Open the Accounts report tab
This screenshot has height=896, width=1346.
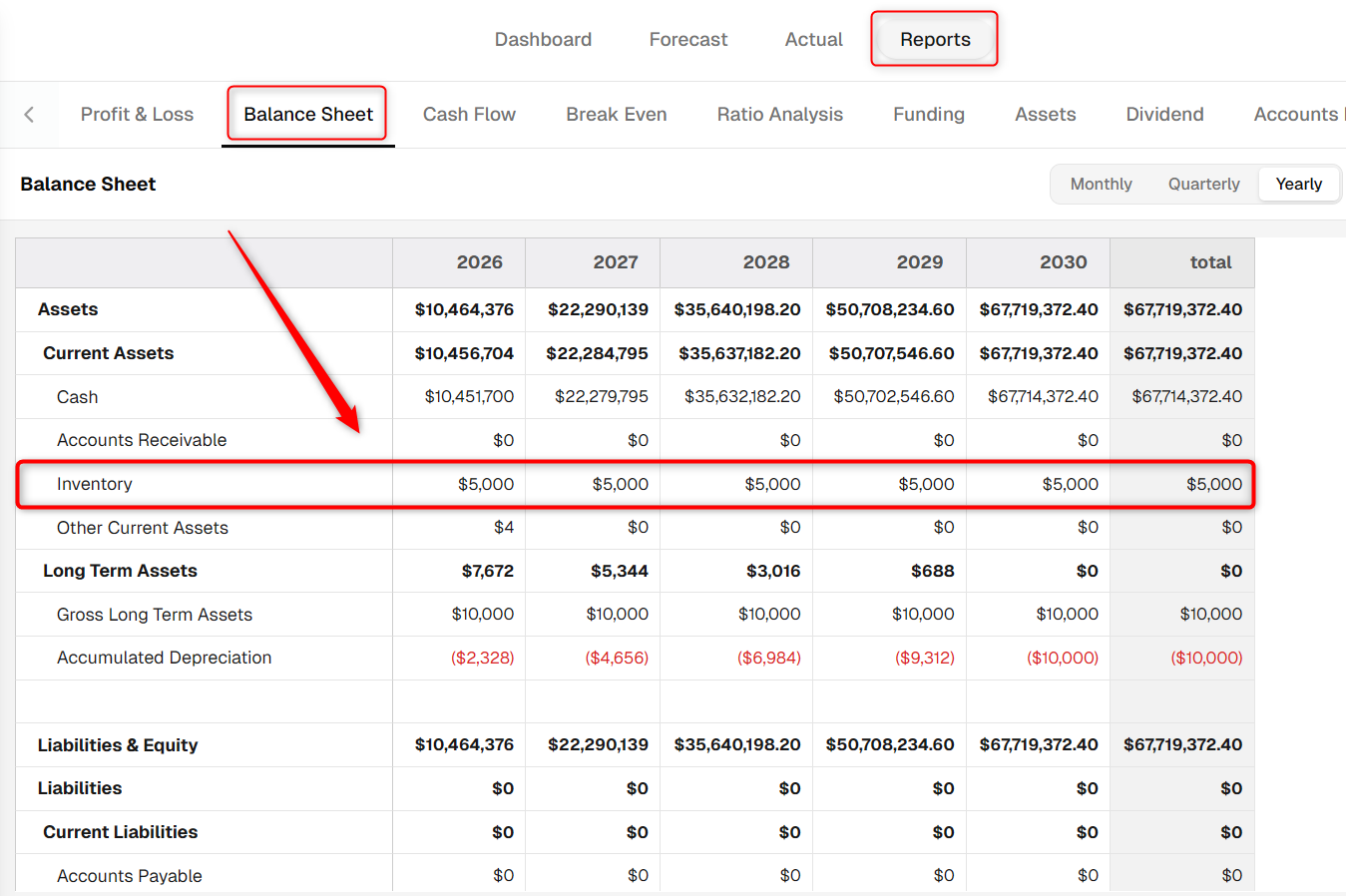pos(1296,115)
